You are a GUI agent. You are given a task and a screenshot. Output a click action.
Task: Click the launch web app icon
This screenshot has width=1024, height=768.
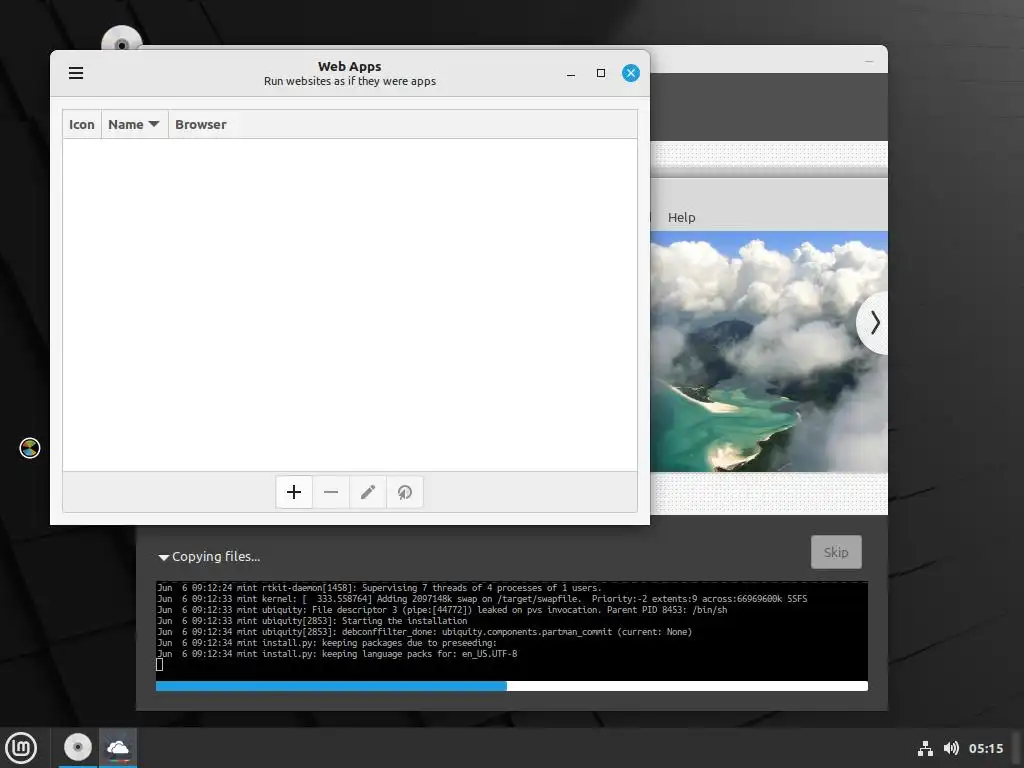pos(405,492)
